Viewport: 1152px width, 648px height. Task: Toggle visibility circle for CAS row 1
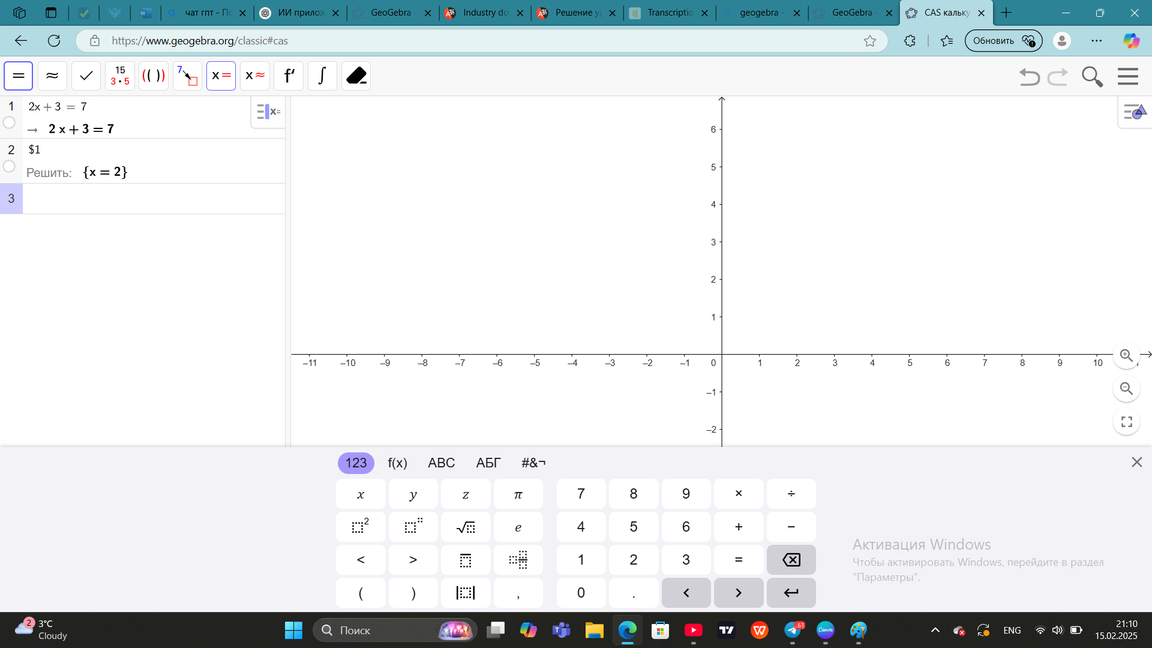click(9, 123)
